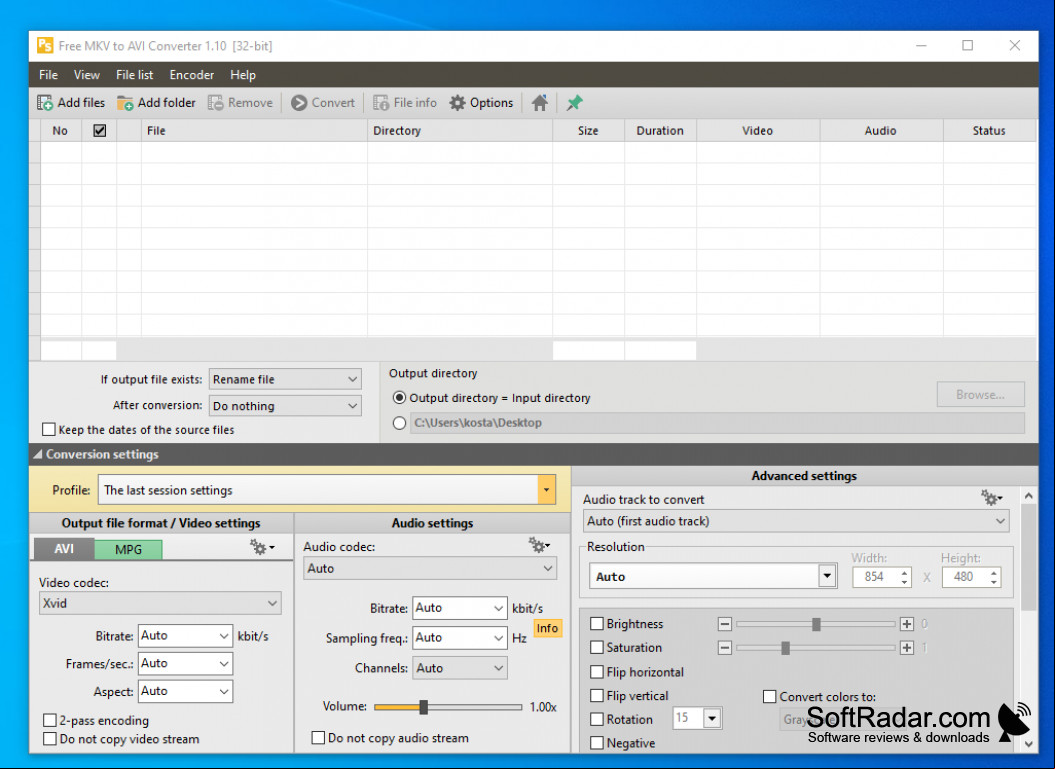
Task: Click the Browse... button
Action: (x=980, y=395)
